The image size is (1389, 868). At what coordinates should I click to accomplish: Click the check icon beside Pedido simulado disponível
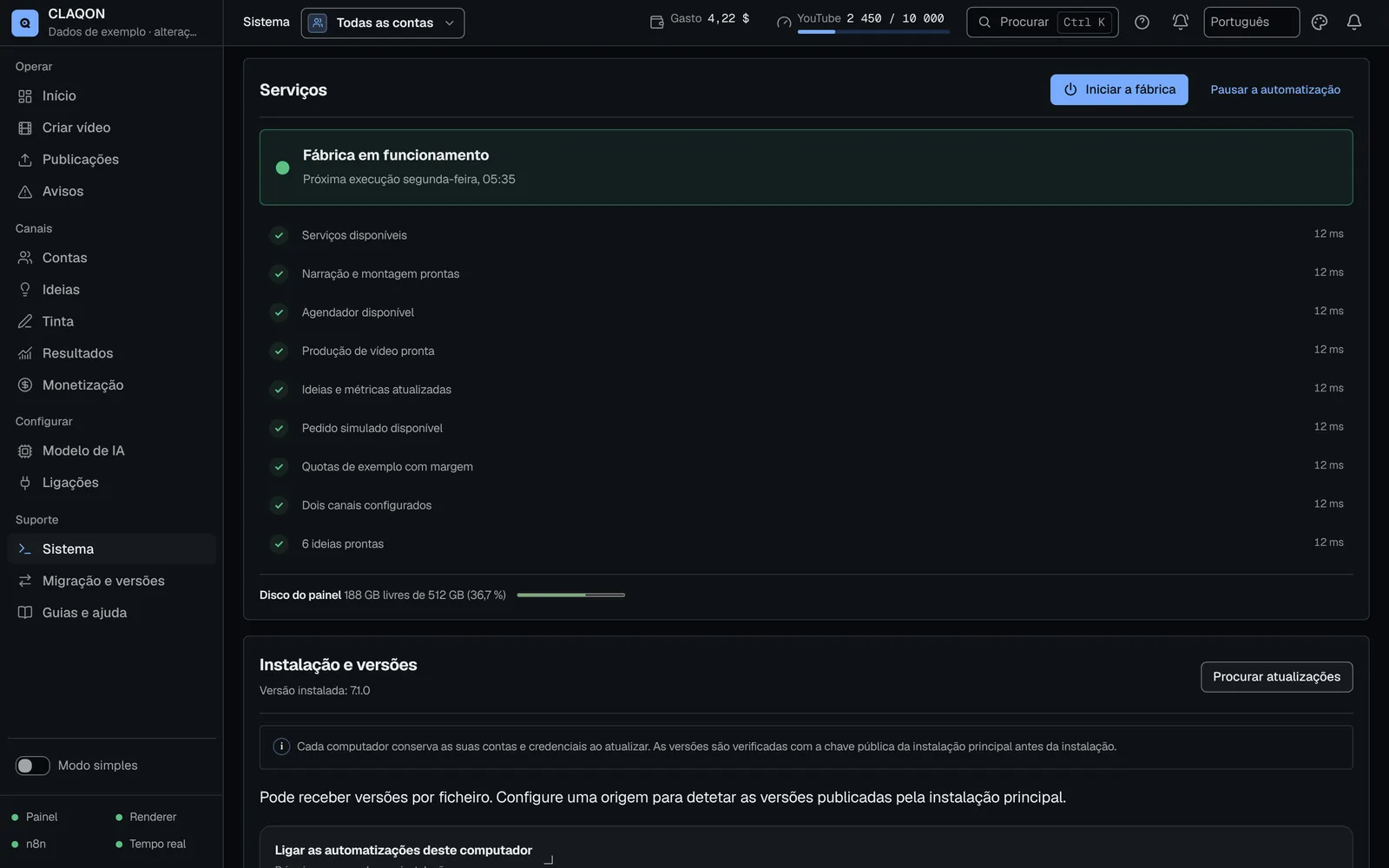(279, 428)
